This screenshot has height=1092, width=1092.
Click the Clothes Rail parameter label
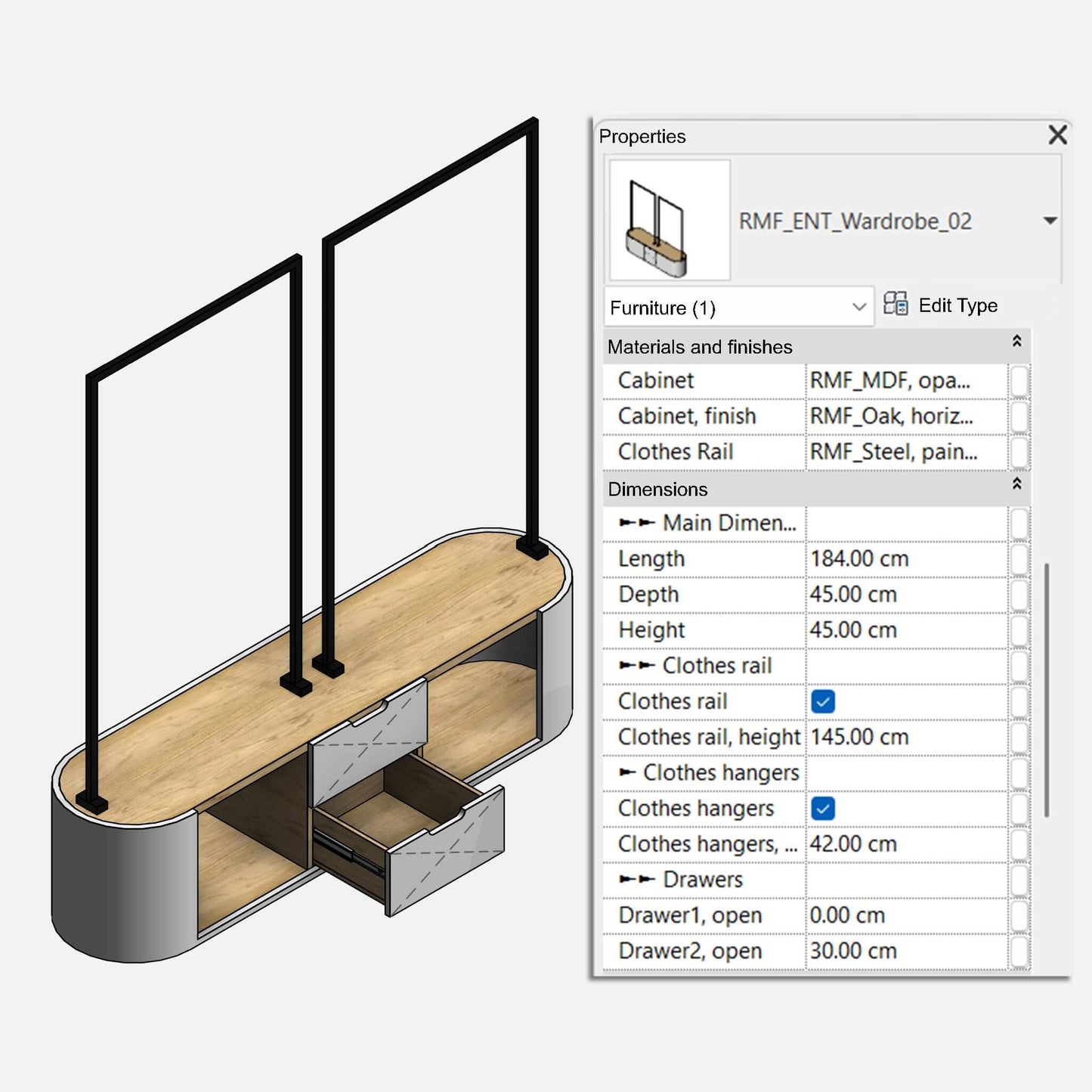pyautogui.click(x=676, y=451)
